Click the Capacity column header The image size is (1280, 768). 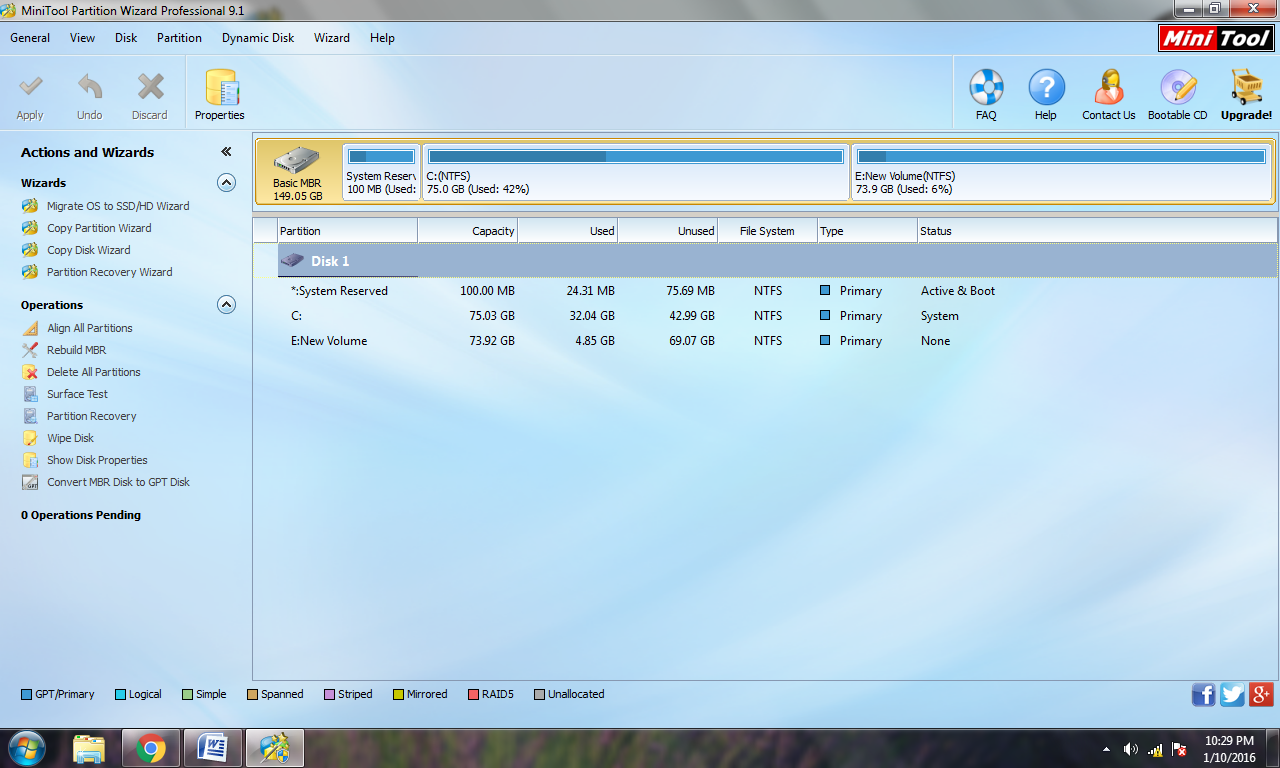[x=468, y=231]
